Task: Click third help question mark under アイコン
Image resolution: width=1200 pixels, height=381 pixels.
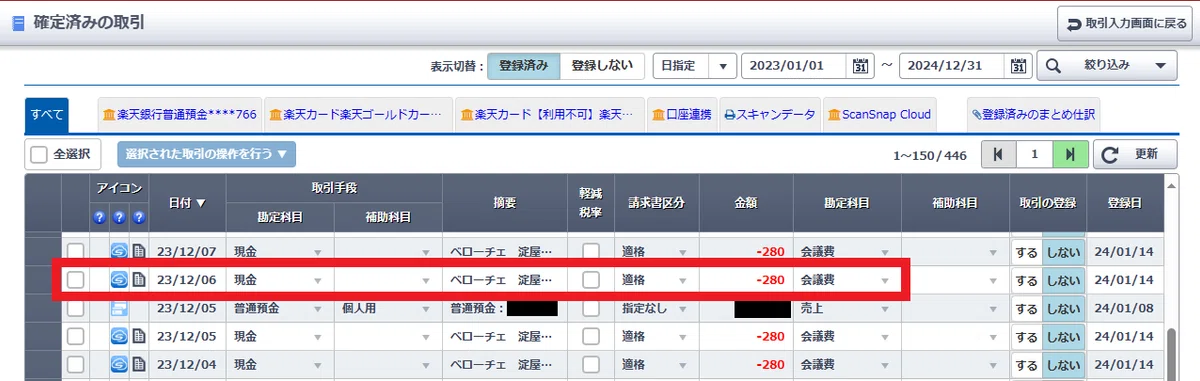Action: [139, 217]
